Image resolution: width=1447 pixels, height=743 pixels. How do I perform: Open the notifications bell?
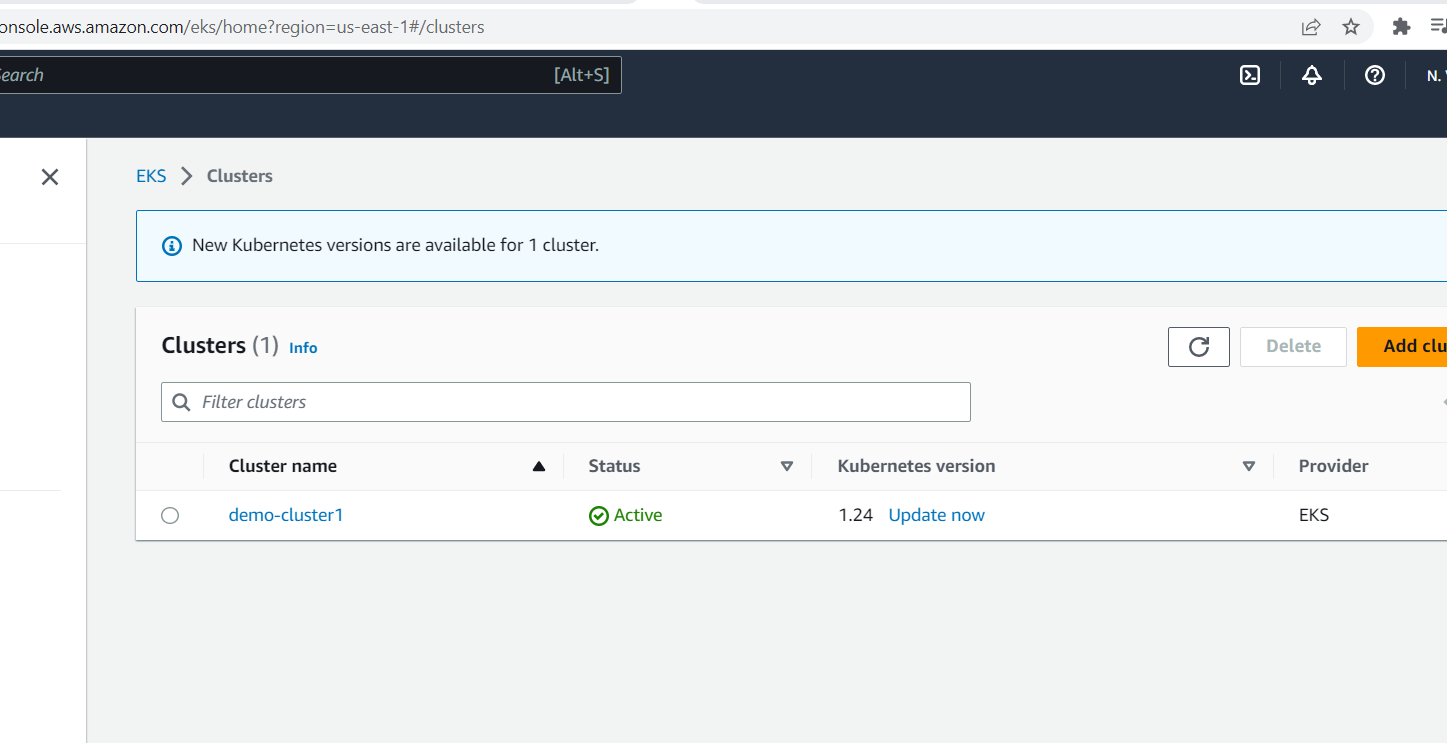[1312, 75]
